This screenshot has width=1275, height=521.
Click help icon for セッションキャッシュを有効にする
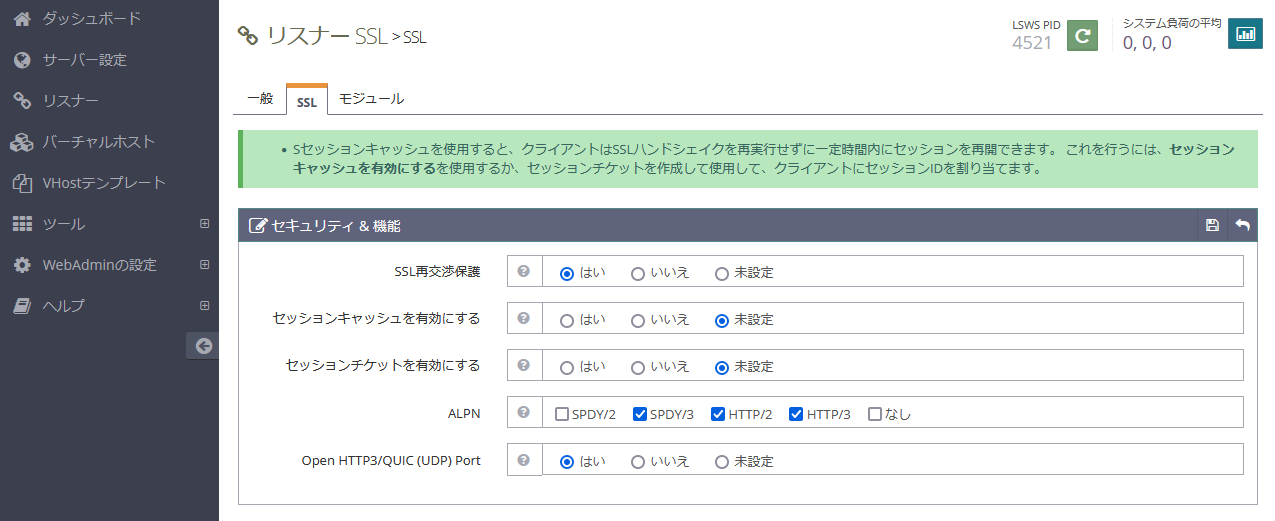pos(524,318)
